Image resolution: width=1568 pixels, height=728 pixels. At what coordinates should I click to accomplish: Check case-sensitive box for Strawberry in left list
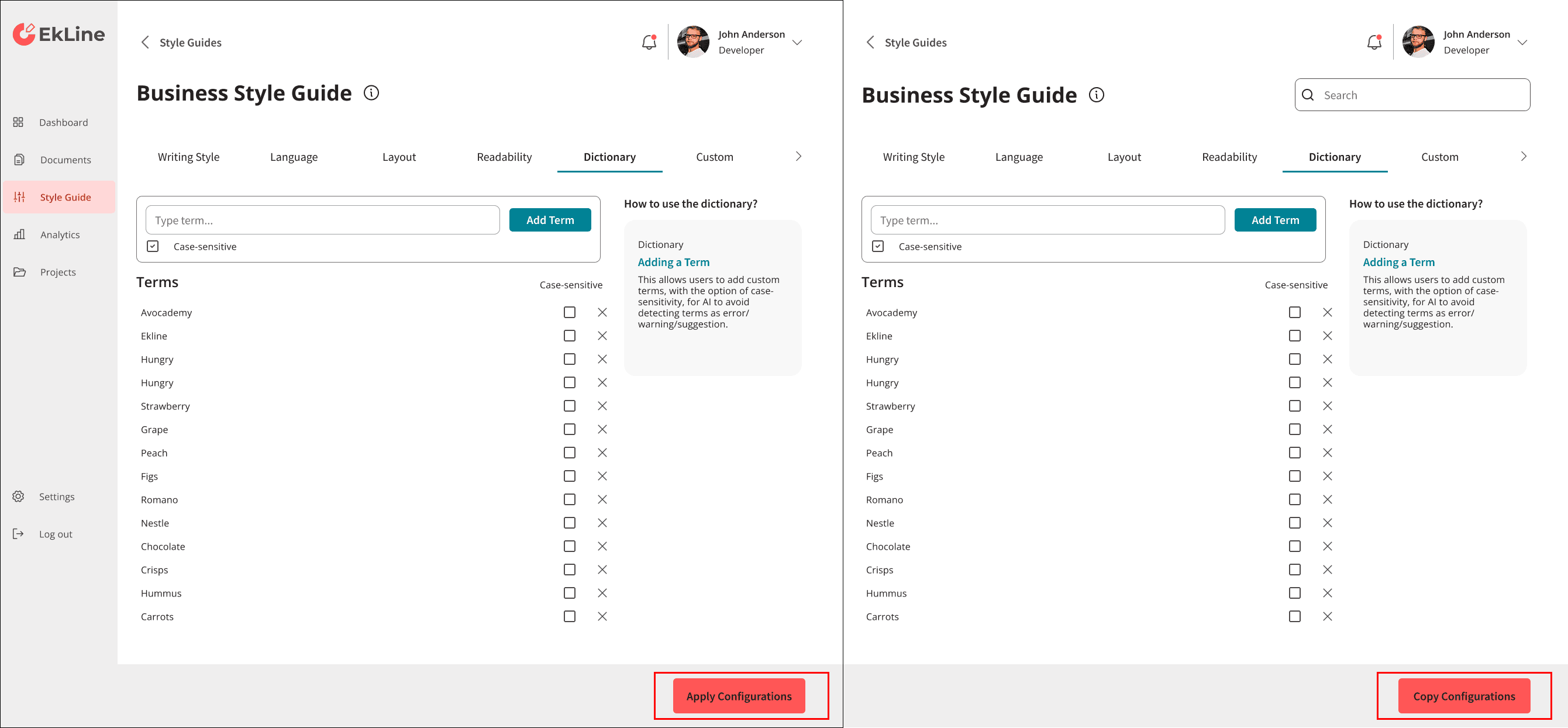[x=569, y=406]
